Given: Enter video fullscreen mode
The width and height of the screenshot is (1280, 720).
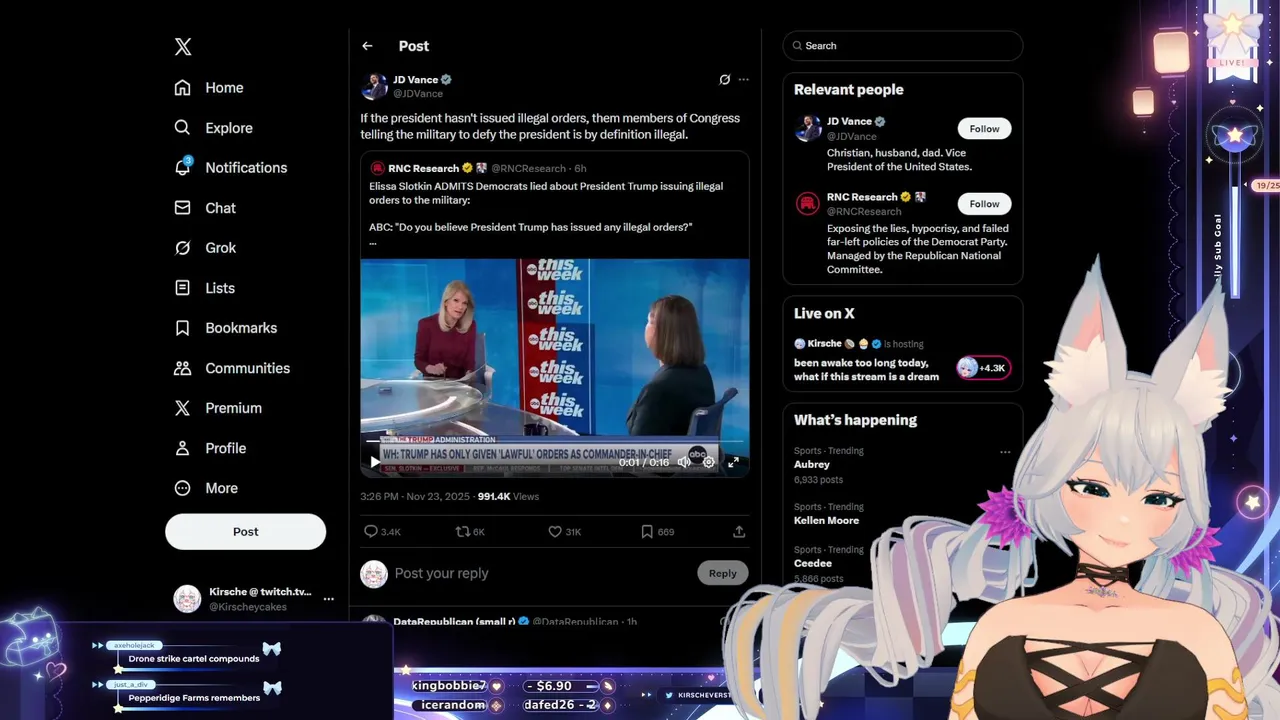Looking at the screenshot, I should [733, 462].
